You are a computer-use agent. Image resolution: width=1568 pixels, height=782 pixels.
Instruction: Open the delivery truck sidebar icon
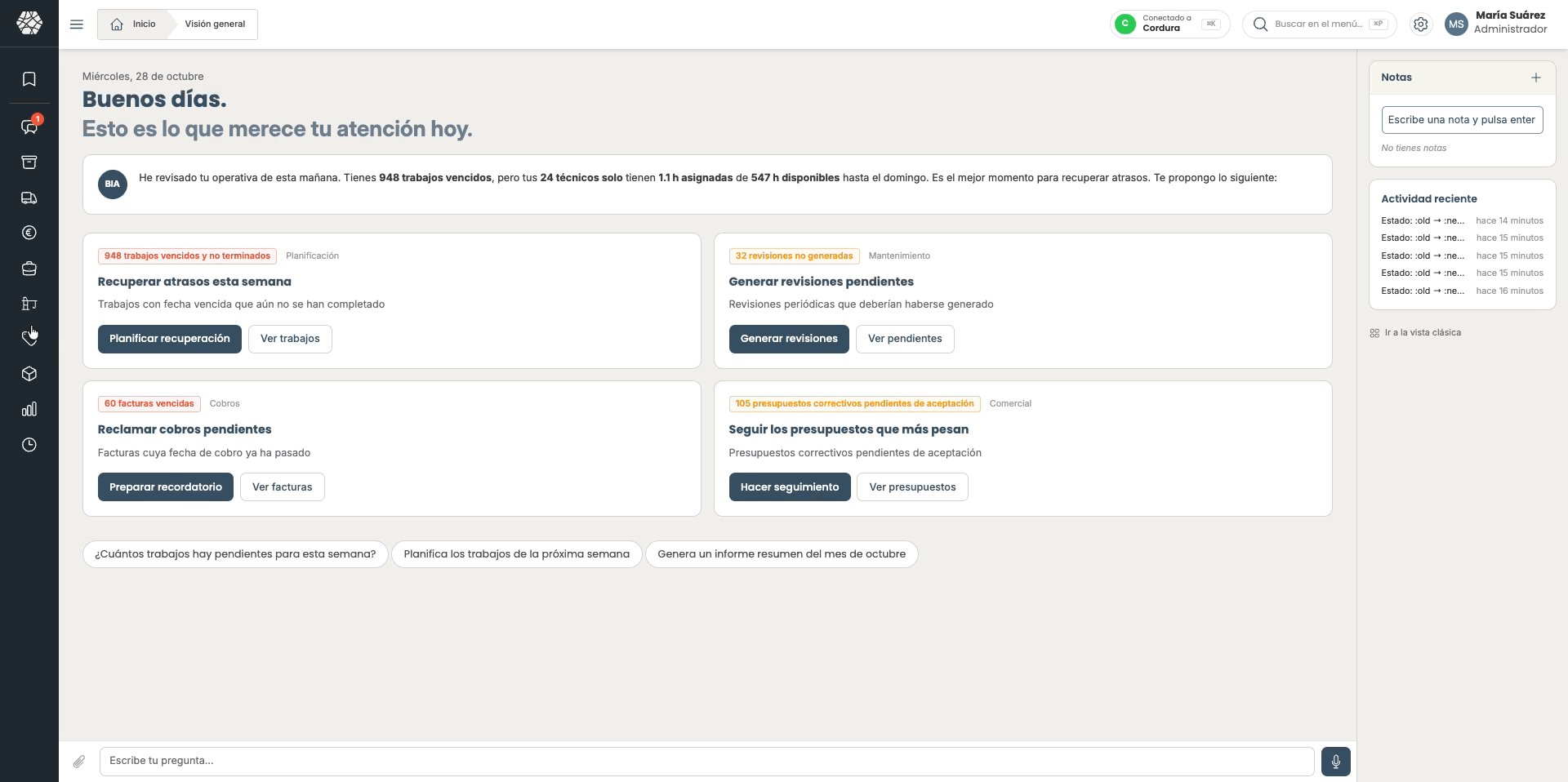(29, 198)
